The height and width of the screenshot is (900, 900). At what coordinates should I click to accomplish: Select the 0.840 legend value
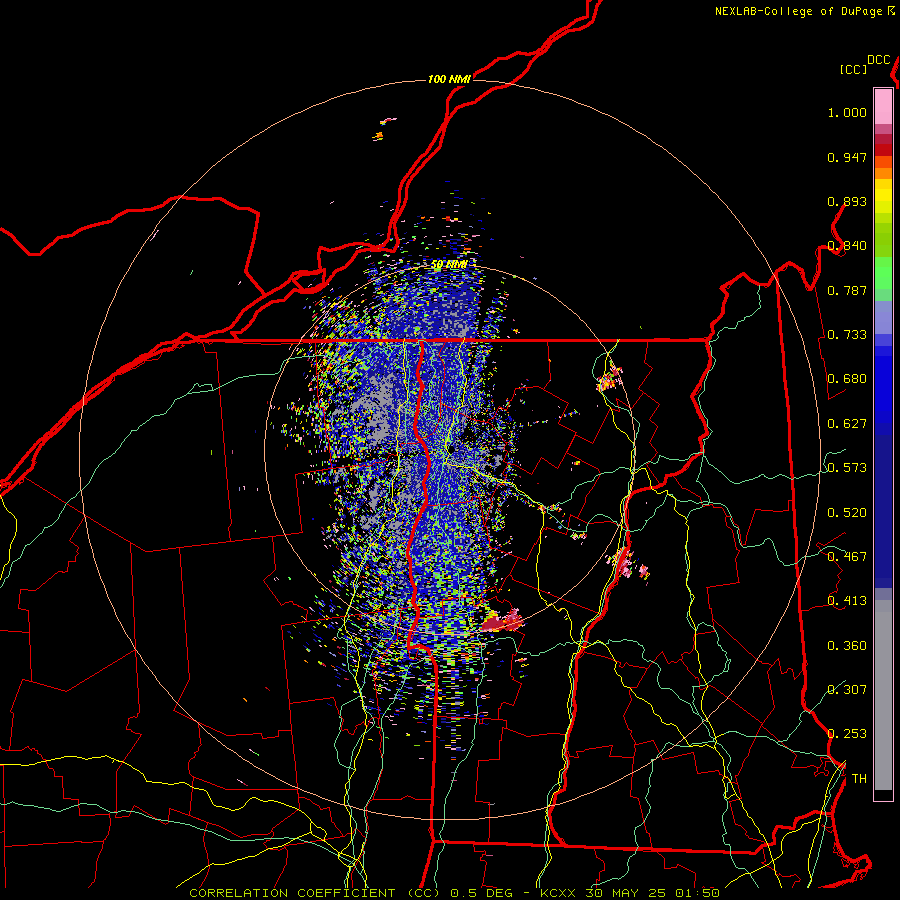point(847,246)
